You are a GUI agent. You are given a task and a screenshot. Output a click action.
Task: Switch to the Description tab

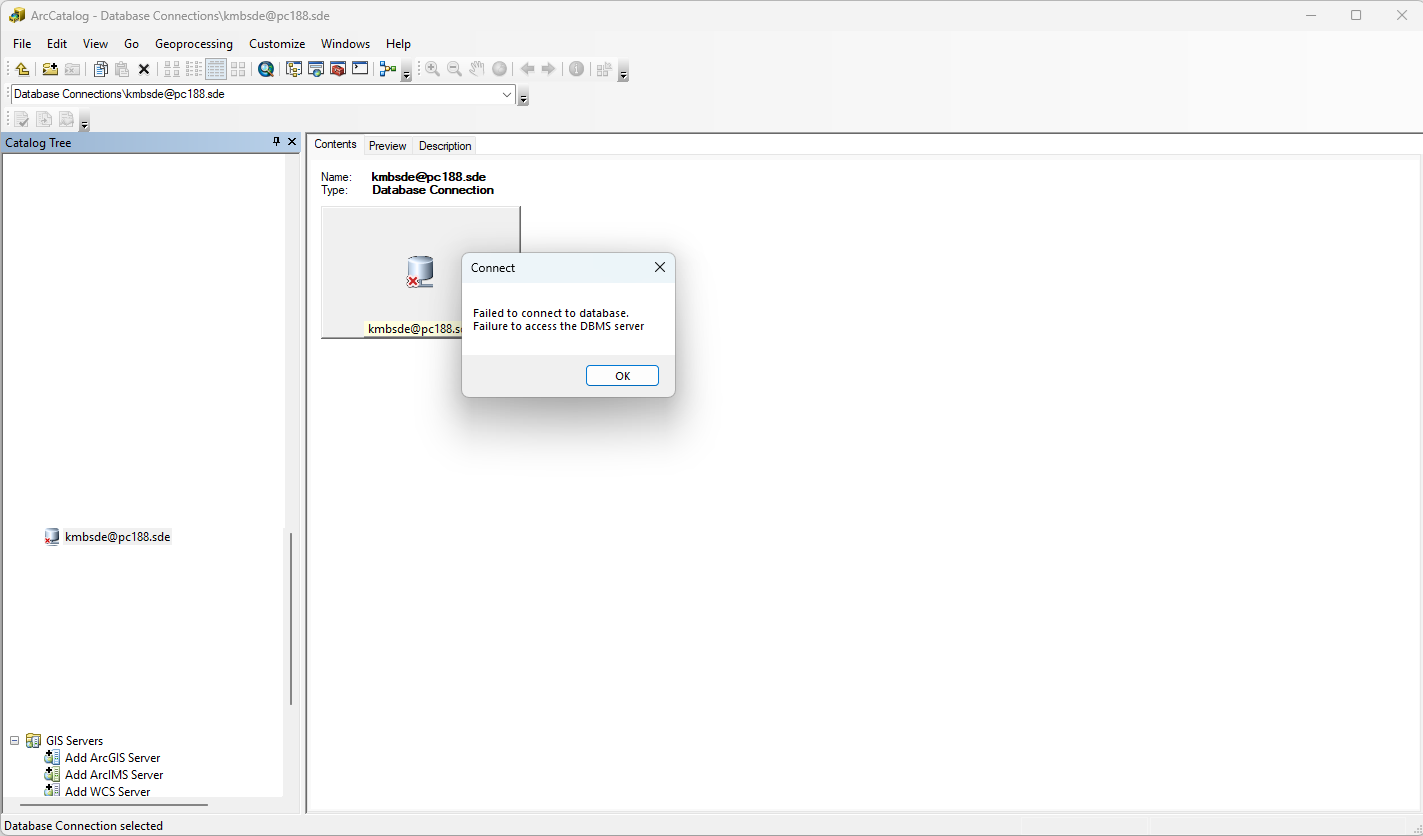pyautogui.click(x=445, y=146)
